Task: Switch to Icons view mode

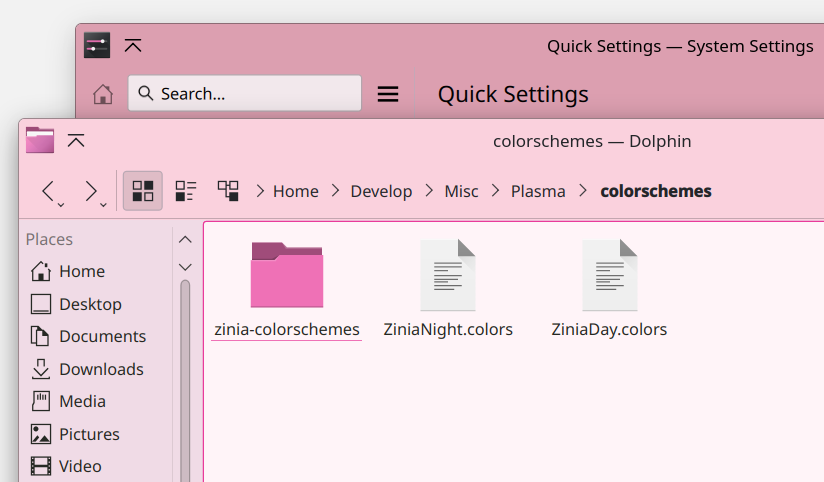Action: [142, 191]
